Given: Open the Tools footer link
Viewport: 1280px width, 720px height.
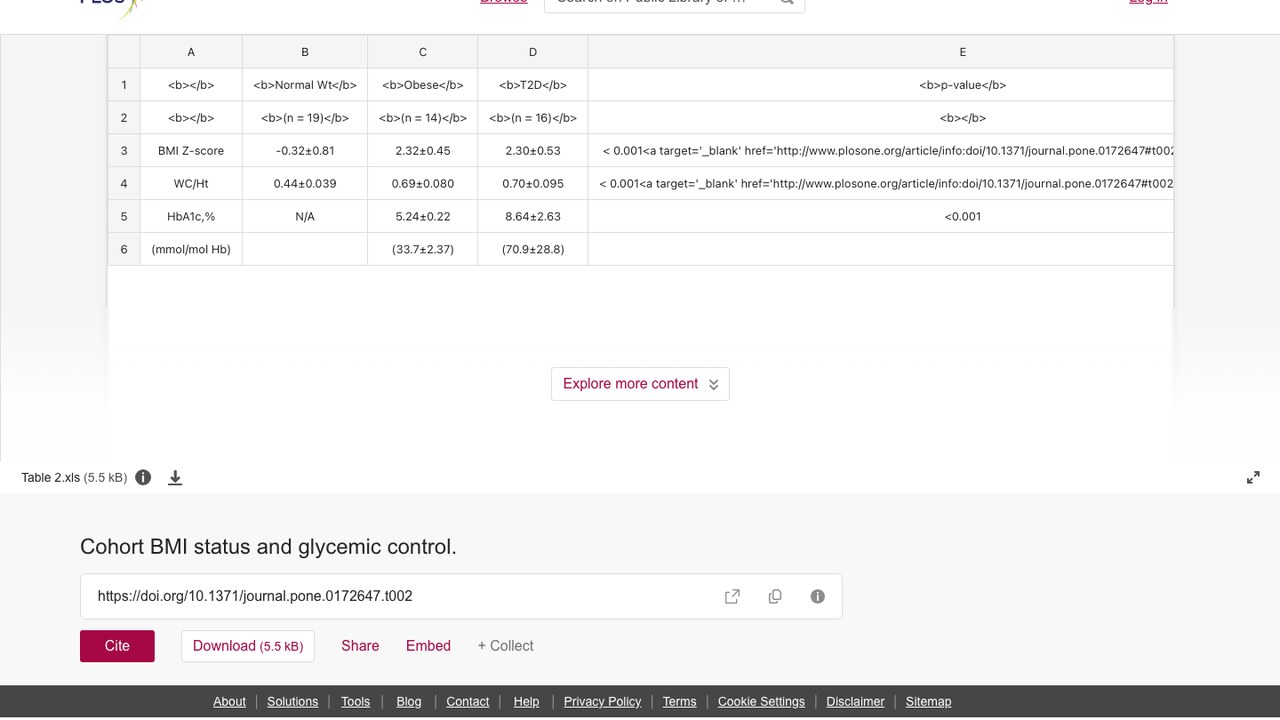Looking at the screenshot, I should click(x=355, y=702).
